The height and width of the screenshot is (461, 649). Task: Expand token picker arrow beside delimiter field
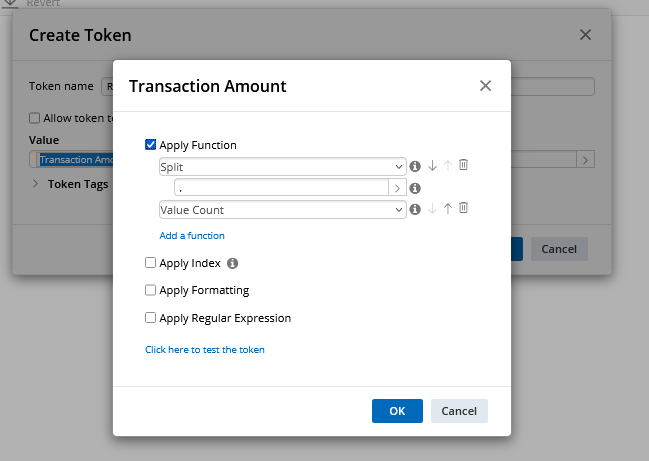(x=397, y=188)
